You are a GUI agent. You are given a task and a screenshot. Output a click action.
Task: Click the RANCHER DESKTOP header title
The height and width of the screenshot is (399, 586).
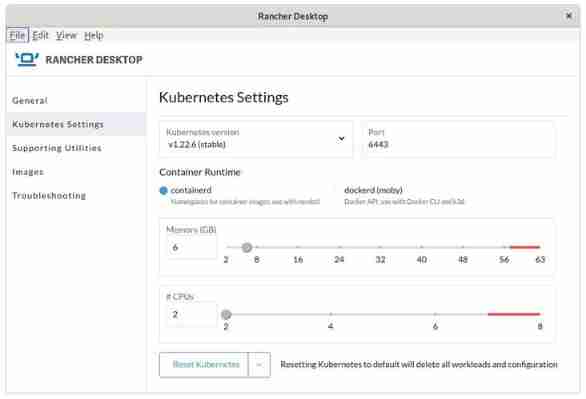(x=94, y=60)
